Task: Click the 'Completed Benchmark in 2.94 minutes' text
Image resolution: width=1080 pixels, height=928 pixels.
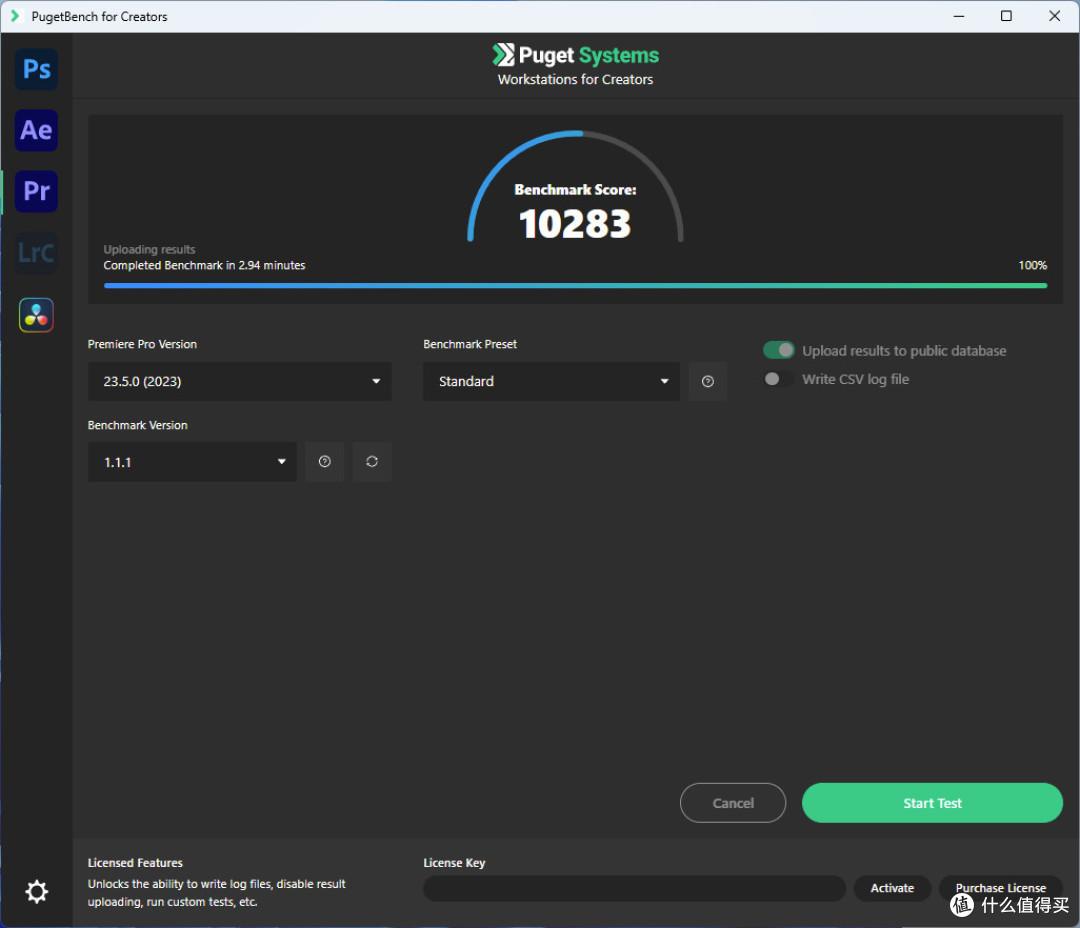Action: tap(204, 265)
